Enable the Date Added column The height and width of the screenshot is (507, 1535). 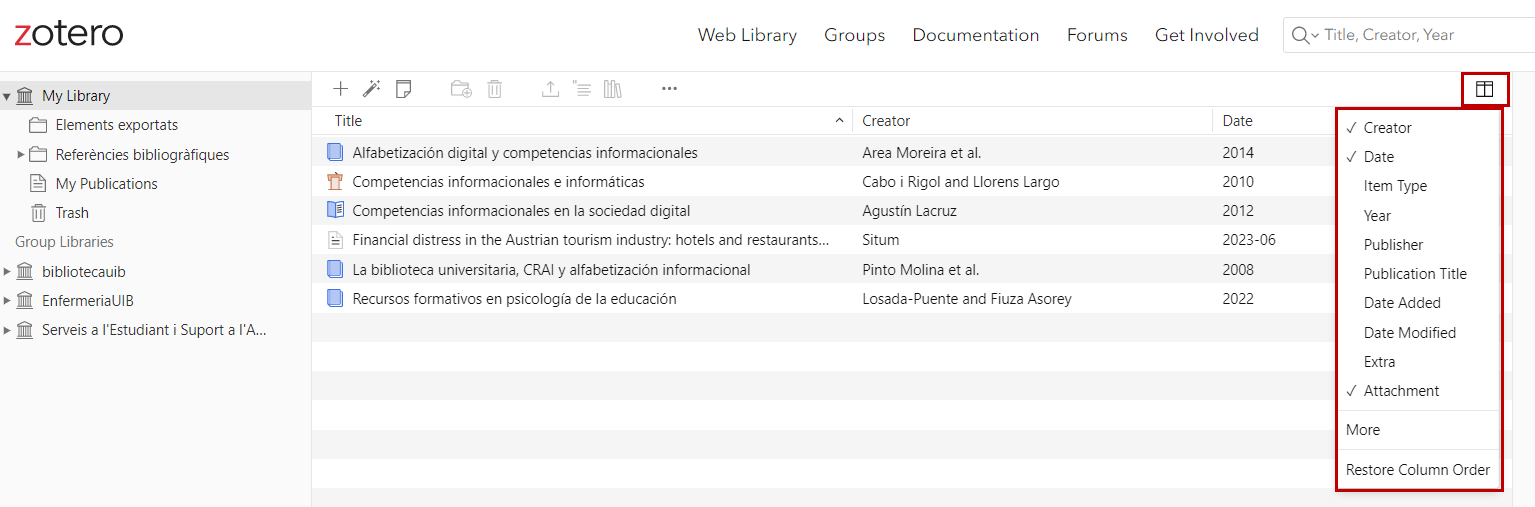1419,303
